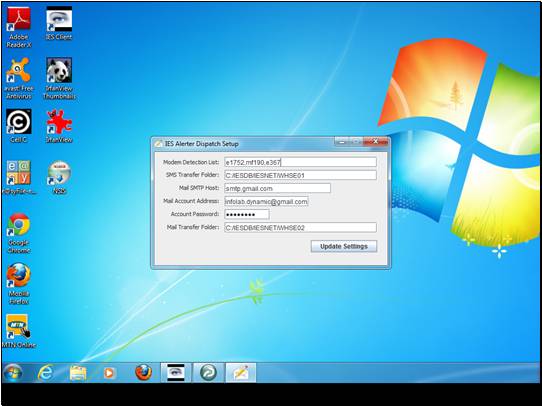
Task: Click the Mail Transfer Folder field
Action: tap(300, 228)
